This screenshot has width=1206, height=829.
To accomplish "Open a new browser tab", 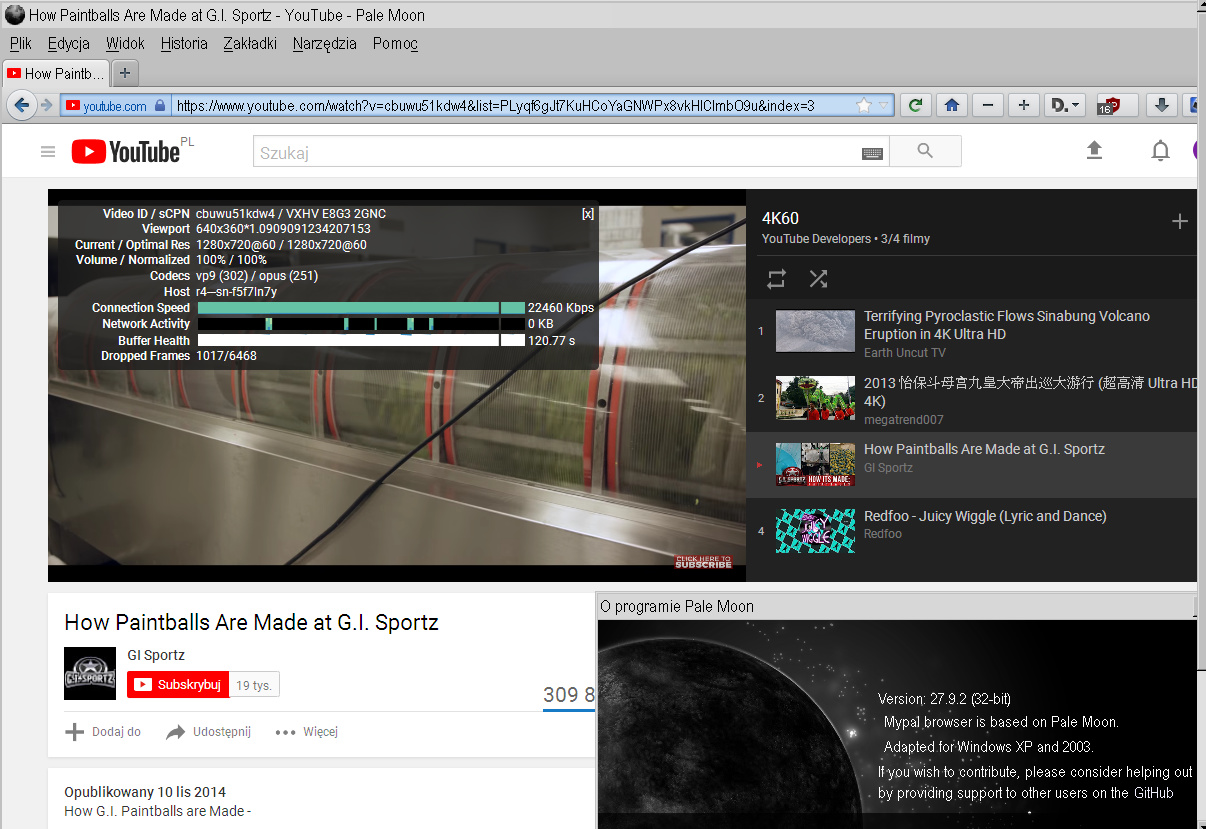I will tap(124, 73).
